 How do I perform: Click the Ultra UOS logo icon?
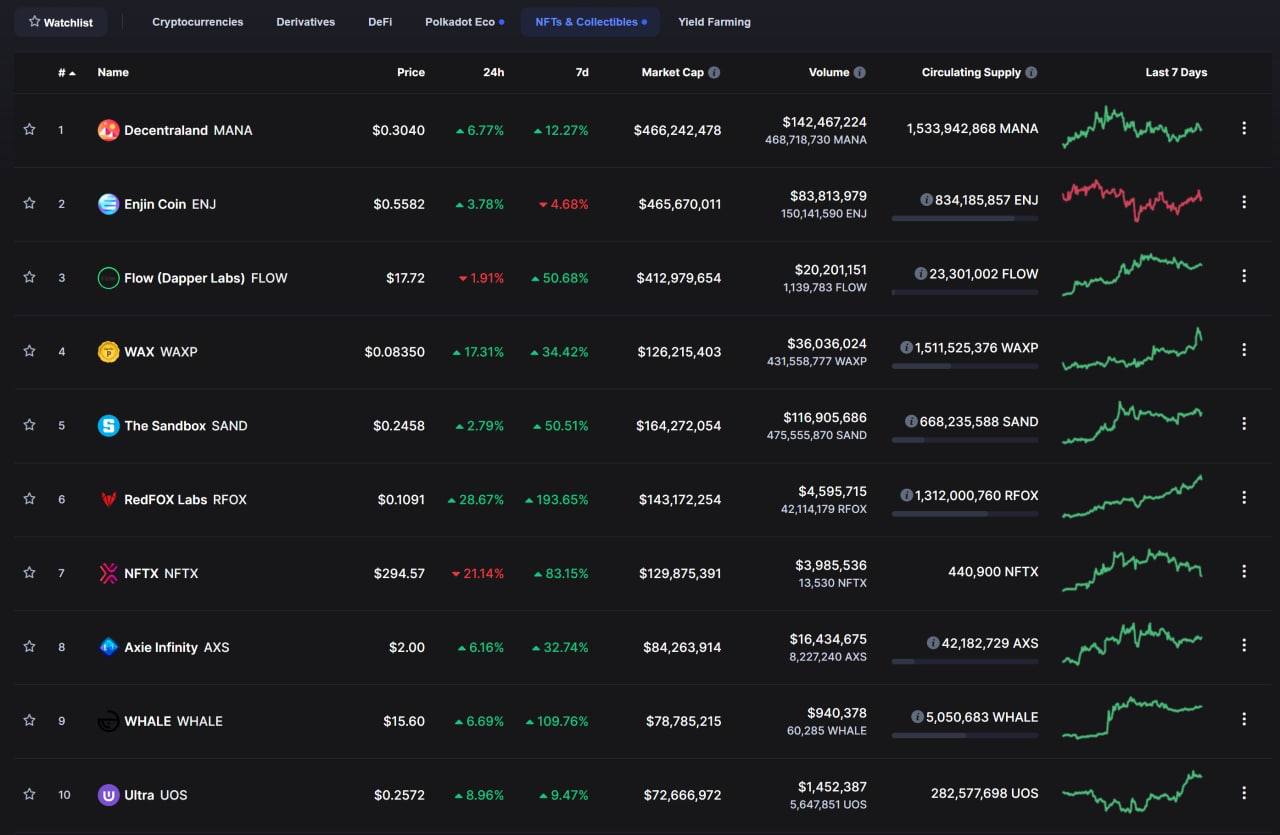[x=108, y=795]
